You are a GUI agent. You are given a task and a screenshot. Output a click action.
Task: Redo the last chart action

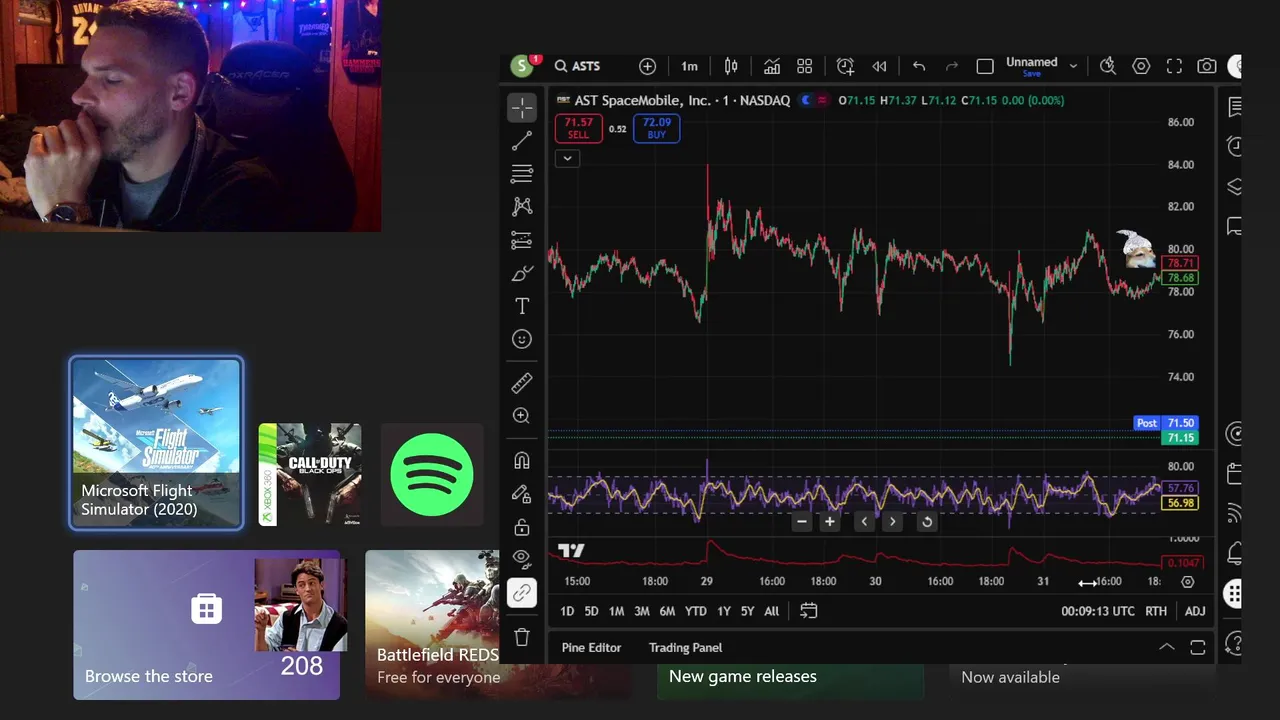point(952,66)
